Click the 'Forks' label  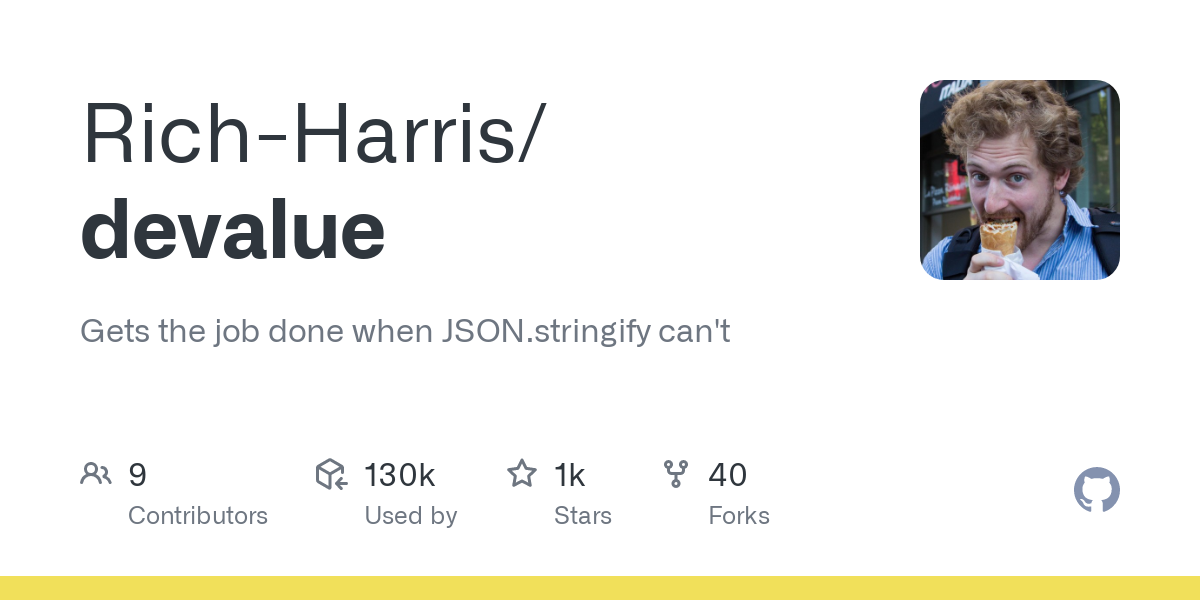point(738,516)
